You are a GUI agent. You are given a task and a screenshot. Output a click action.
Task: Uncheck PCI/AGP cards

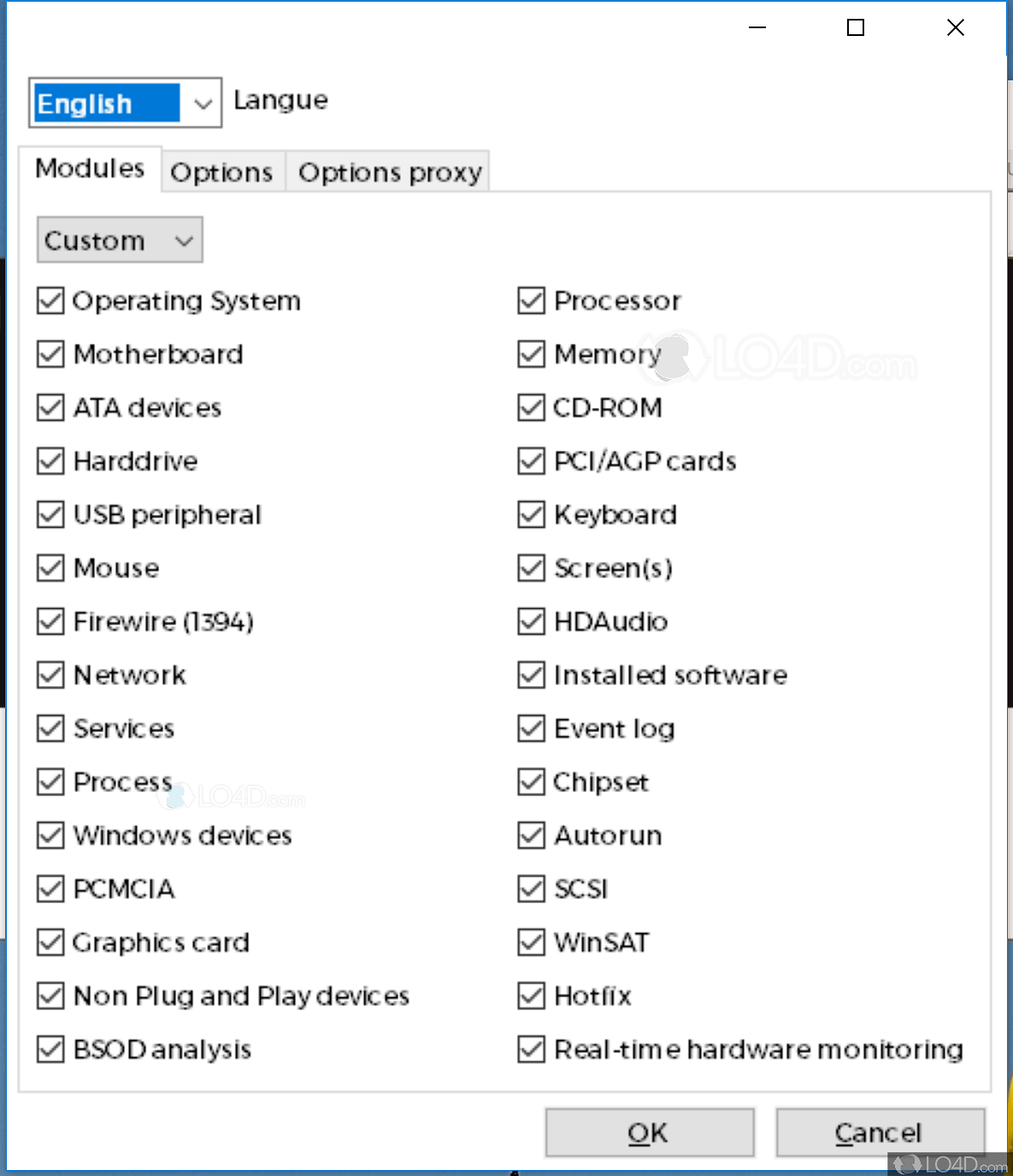[530, 461]
